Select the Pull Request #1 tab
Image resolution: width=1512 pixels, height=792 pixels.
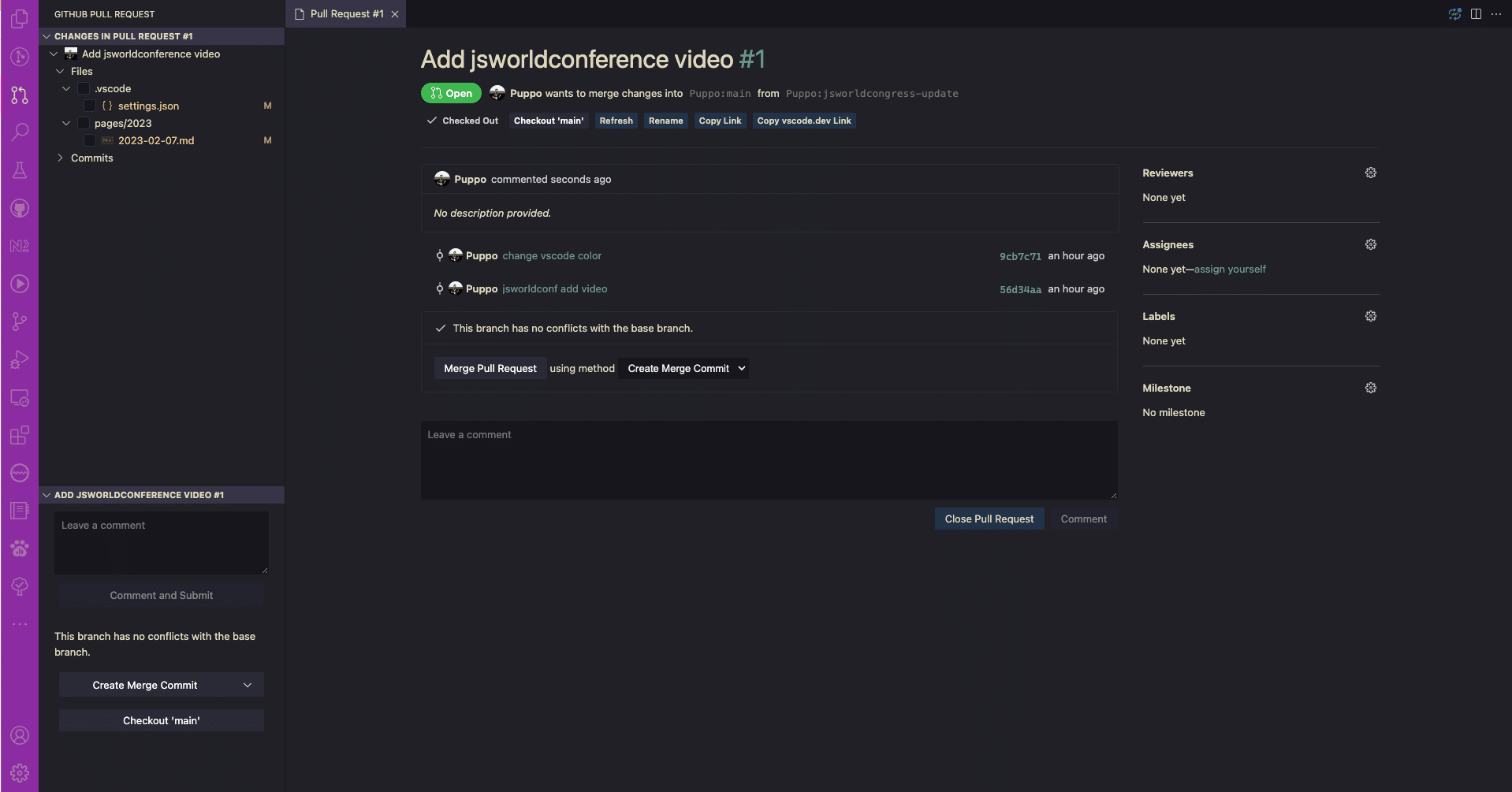347,14
